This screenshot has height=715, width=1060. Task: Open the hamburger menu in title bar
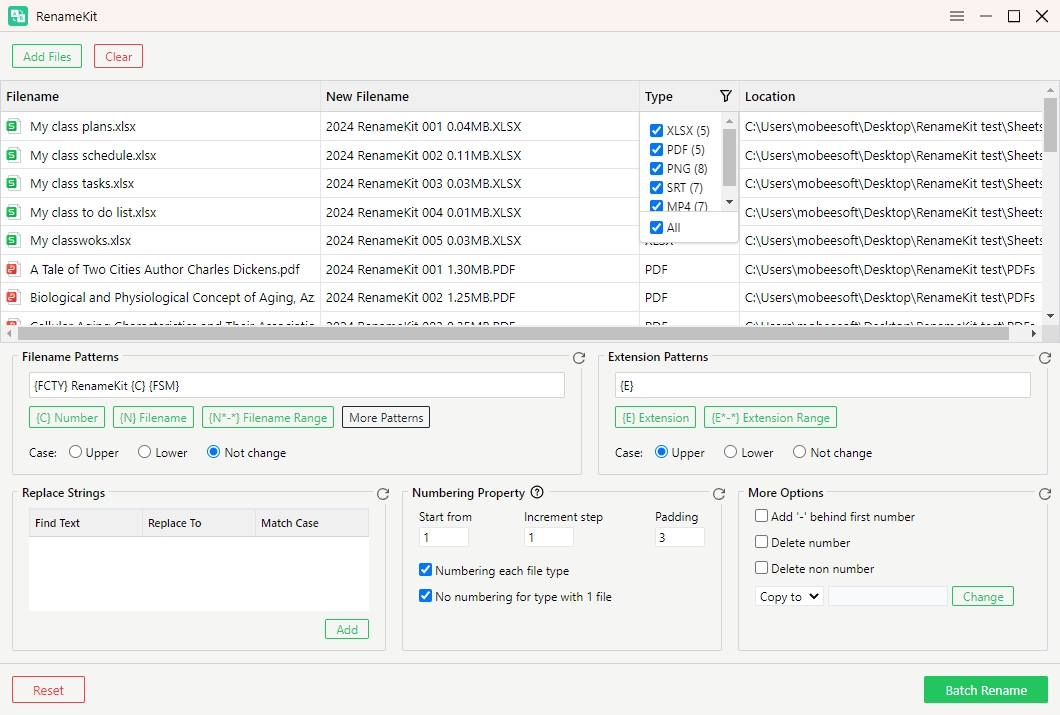(x=957, y=16)
